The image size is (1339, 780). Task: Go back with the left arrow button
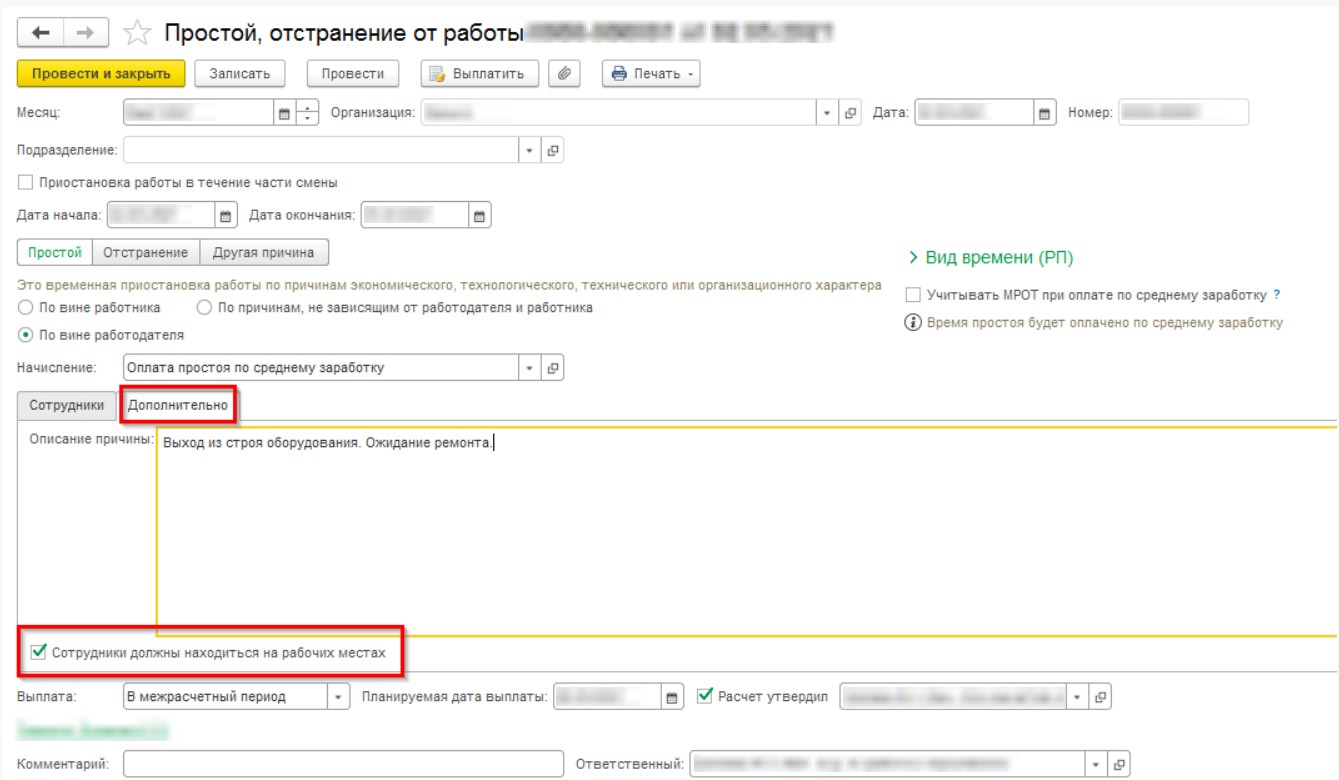[41, 33]
